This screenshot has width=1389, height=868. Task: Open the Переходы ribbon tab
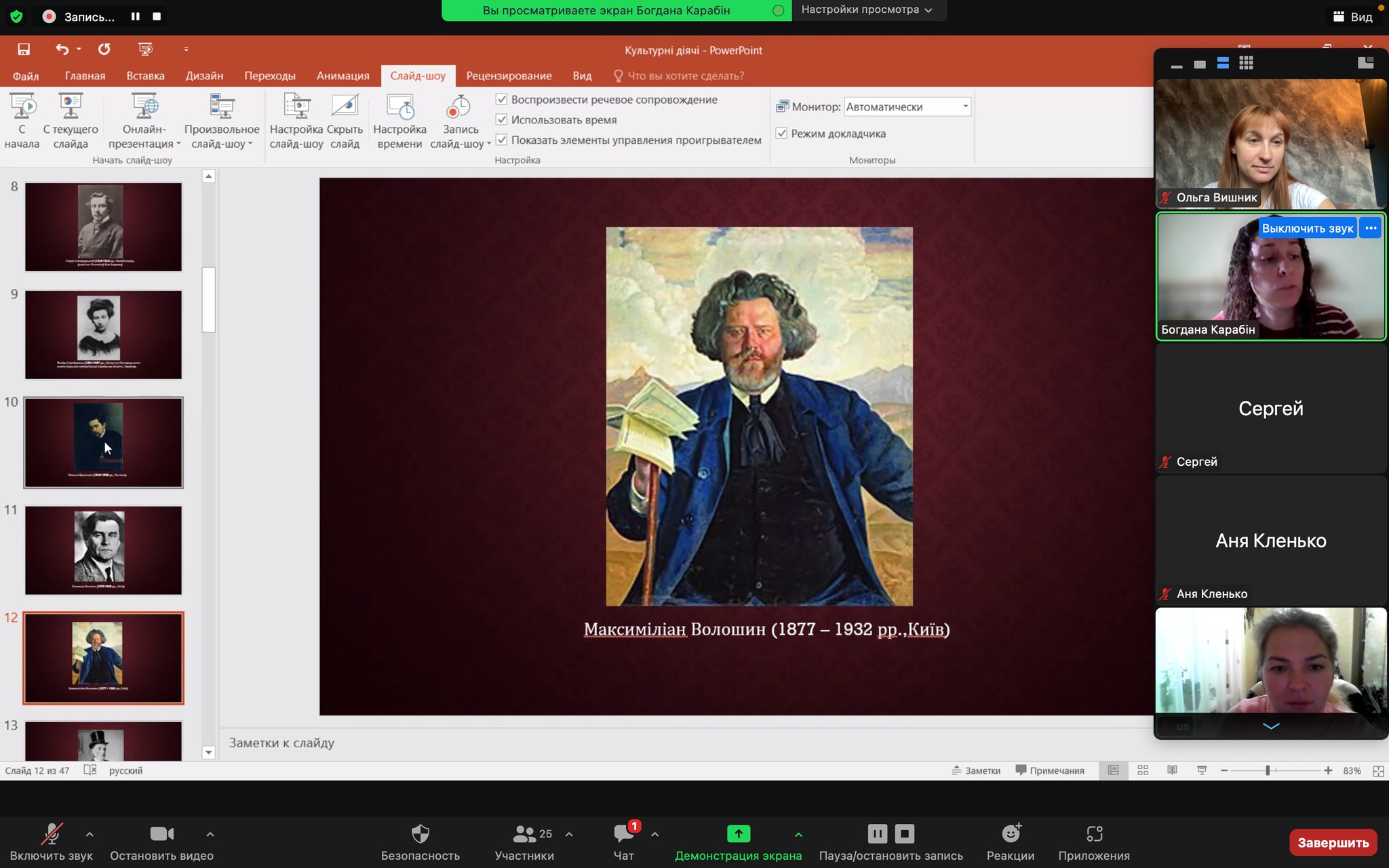[270, 76]
